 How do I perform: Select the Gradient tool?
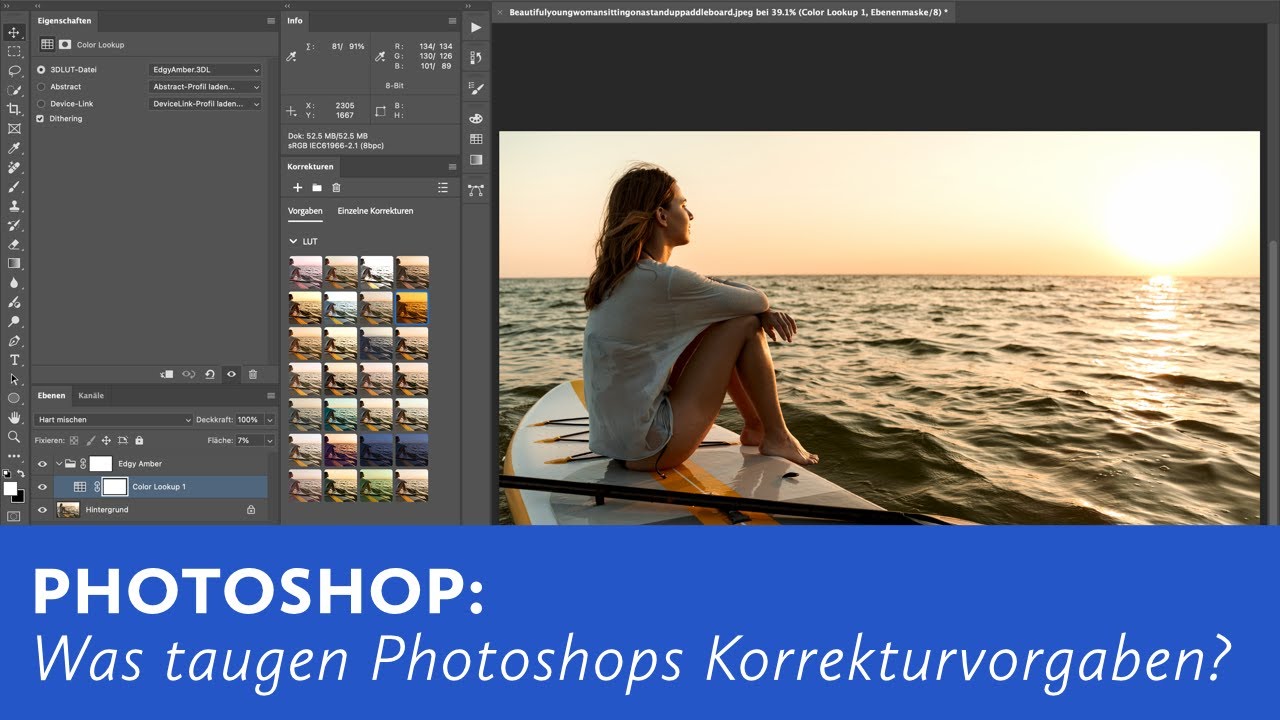coord(14,263)
